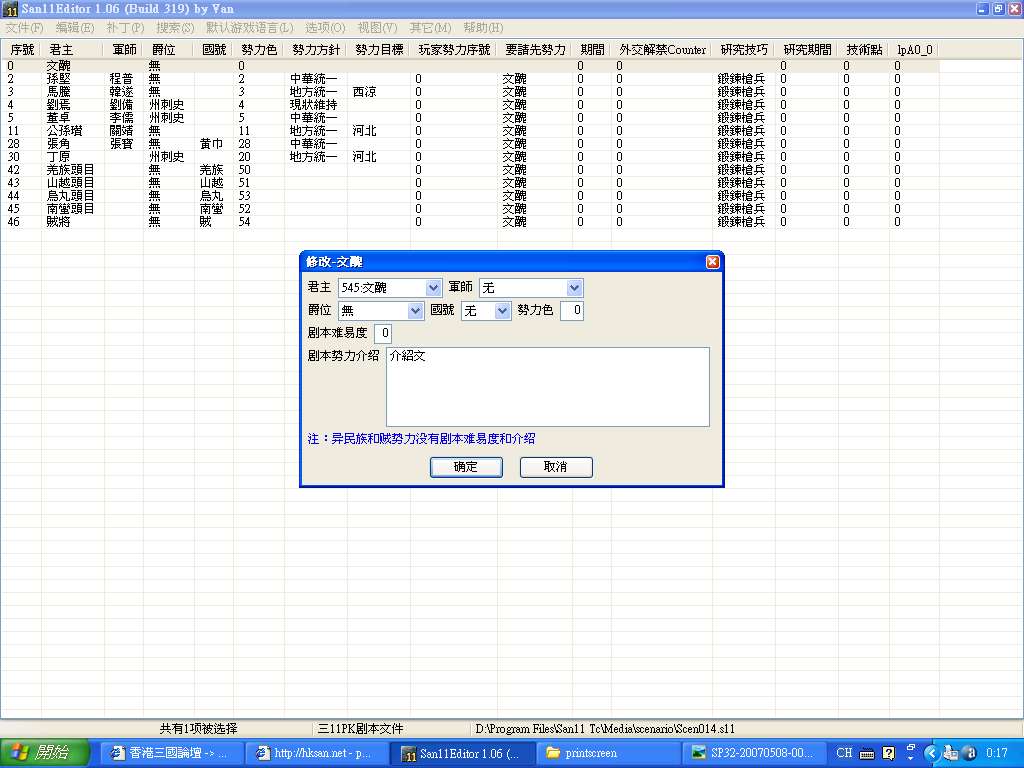Image resolution: width=1024 pixels, height=768 pixels.
Task: Select the 山越頭目 row
Action: [470, 183]
